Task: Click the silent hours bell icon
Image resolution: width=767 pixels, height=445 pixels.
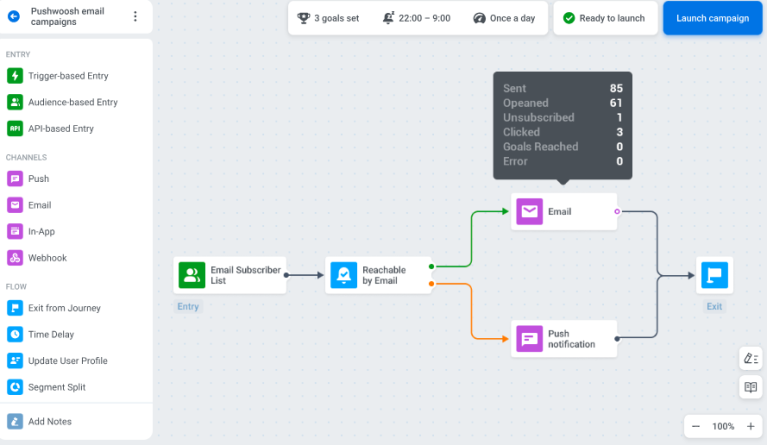Action: point(388,18)
